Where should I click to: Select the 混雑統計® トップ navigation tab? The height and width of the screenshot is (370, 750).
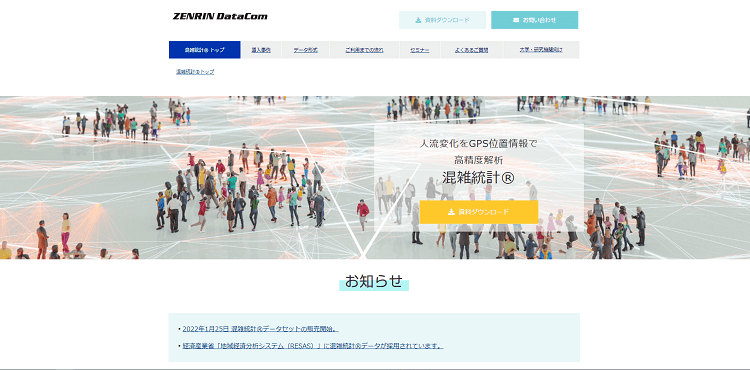click(x=205, y=50)
